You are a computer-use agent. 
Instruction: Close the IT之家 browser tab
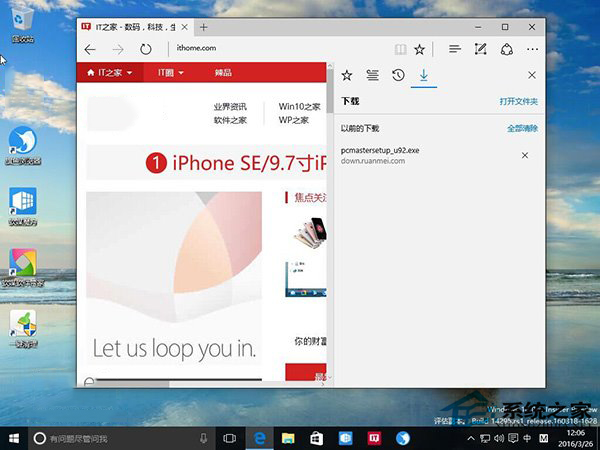(184, 27)
